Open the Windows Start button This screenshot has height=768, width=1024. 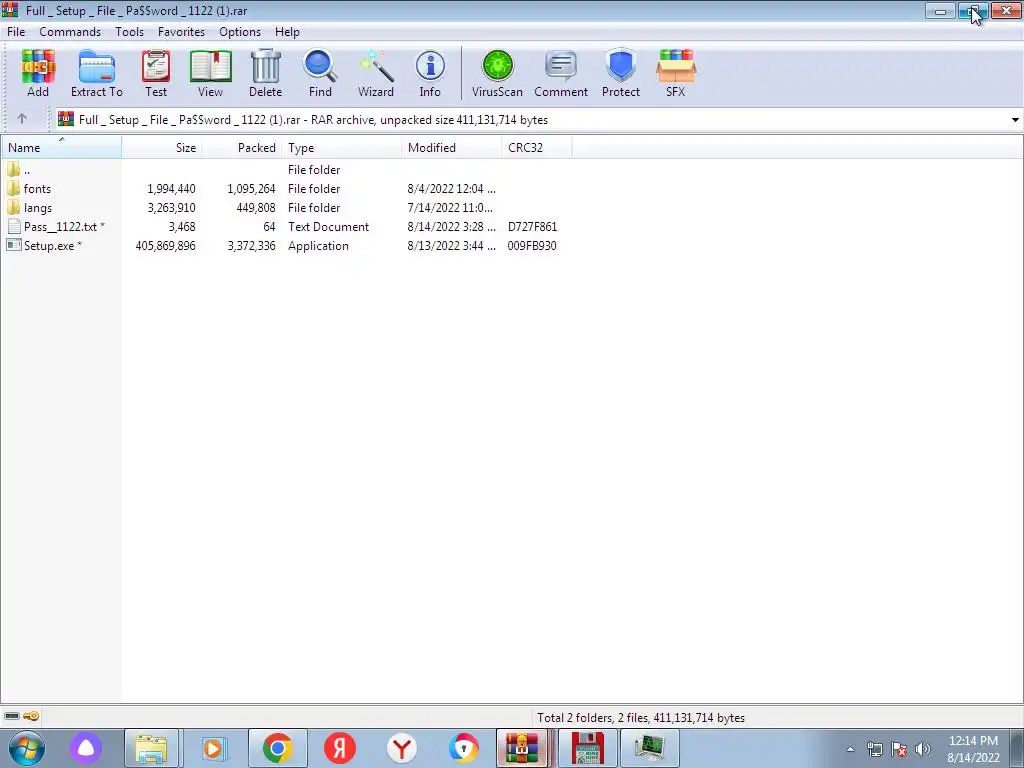[26, 748]
